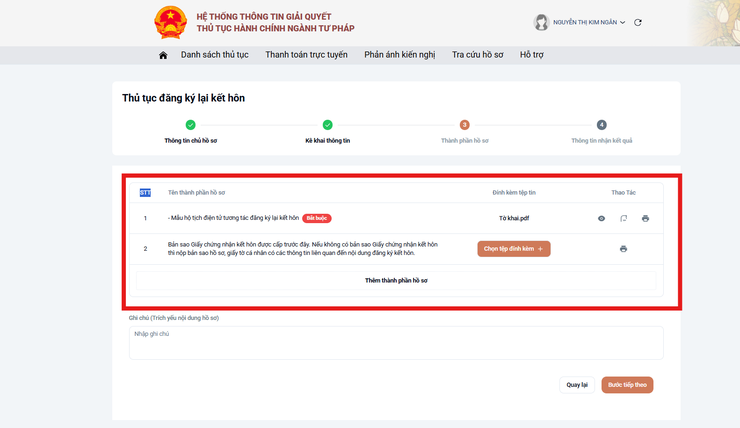
Task: Open the Hỗ trợ menu item
Action: coord(532,55)
